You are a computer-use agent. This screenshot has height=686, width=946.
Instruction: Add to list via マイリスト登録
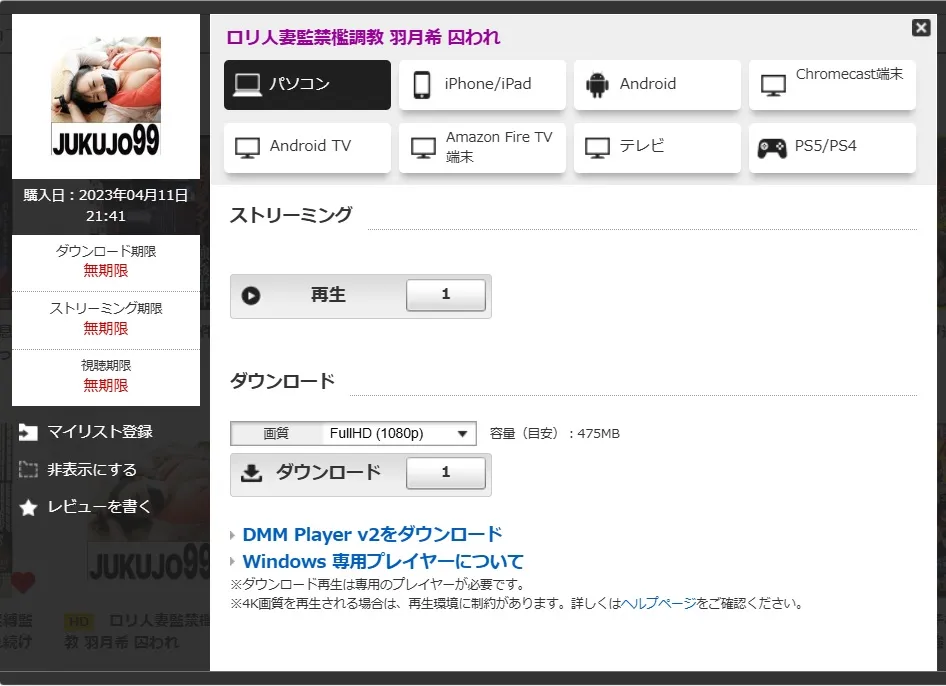click(x=86, y=432)
